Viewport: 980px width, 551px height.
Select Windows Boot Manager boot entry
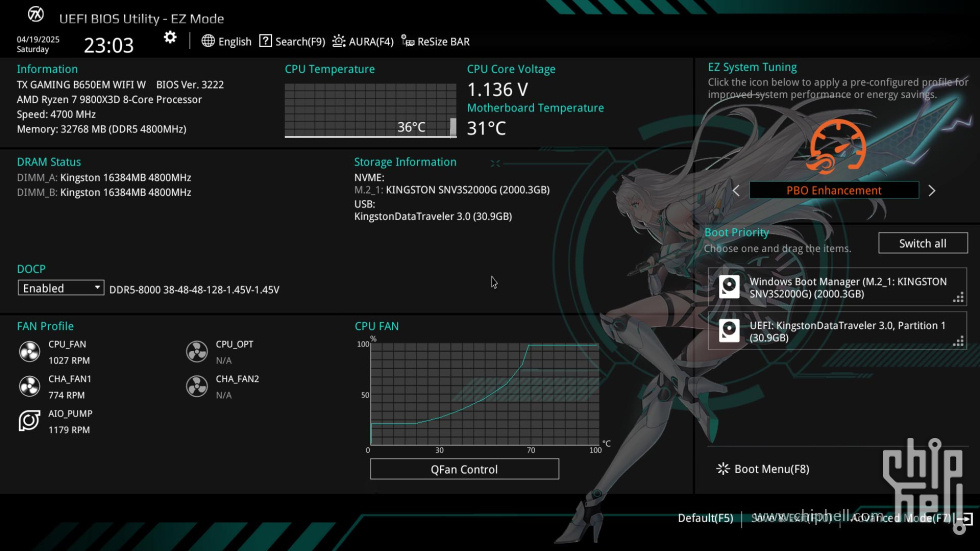coord(838,287)
